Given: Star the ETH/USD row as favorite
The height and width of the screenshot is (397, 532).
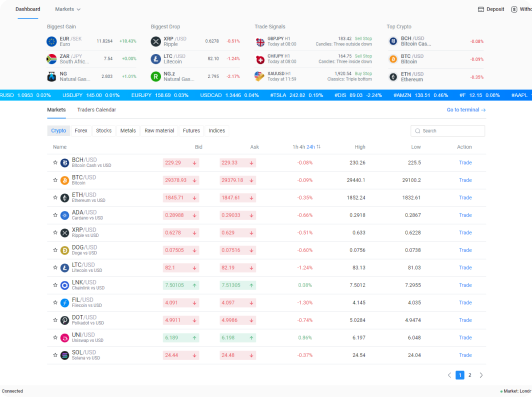Looking at the screenshot, I should click(55, 197).
